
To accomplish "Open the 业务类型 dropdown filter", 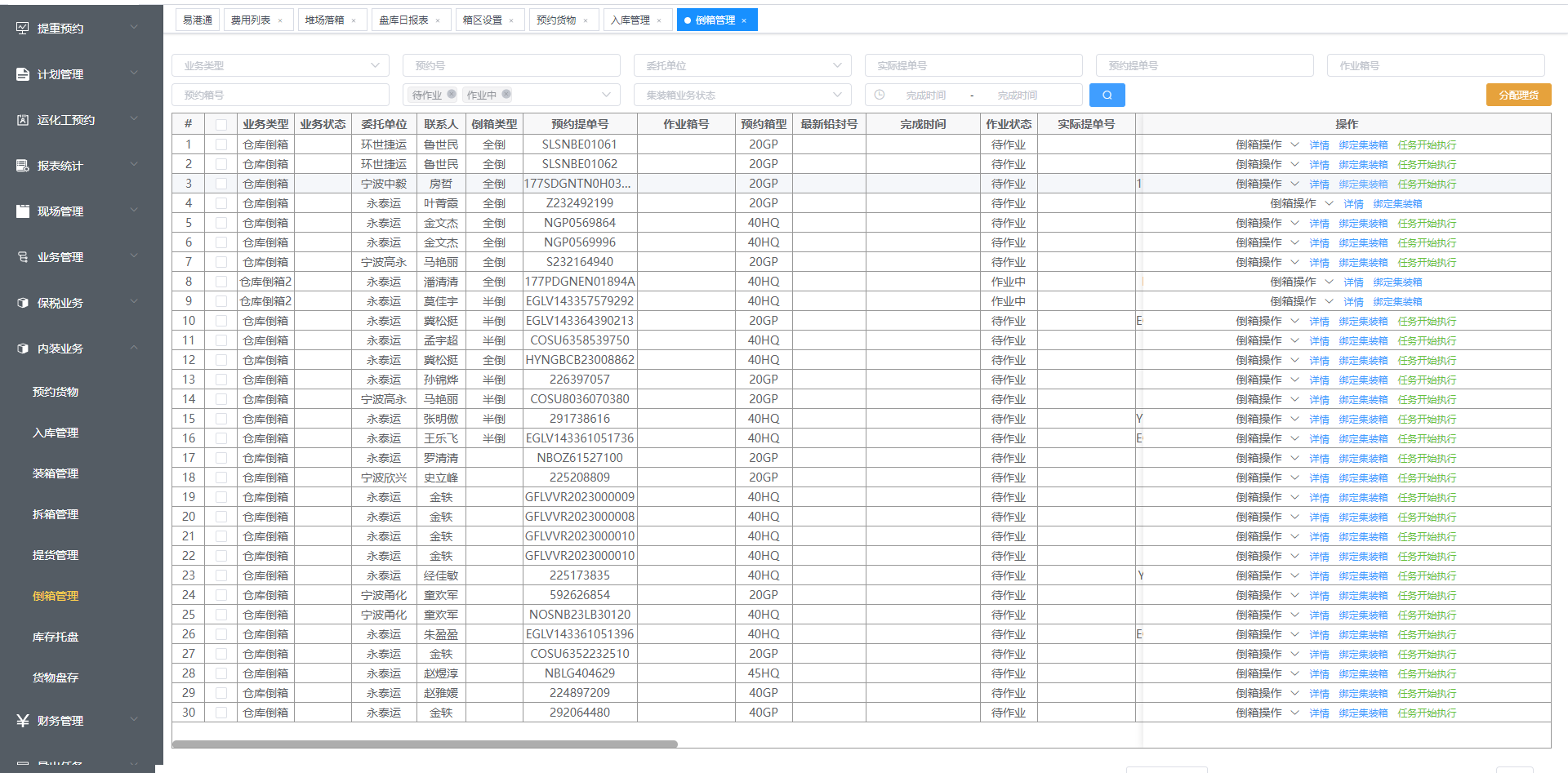I will [x=280, y=65].
